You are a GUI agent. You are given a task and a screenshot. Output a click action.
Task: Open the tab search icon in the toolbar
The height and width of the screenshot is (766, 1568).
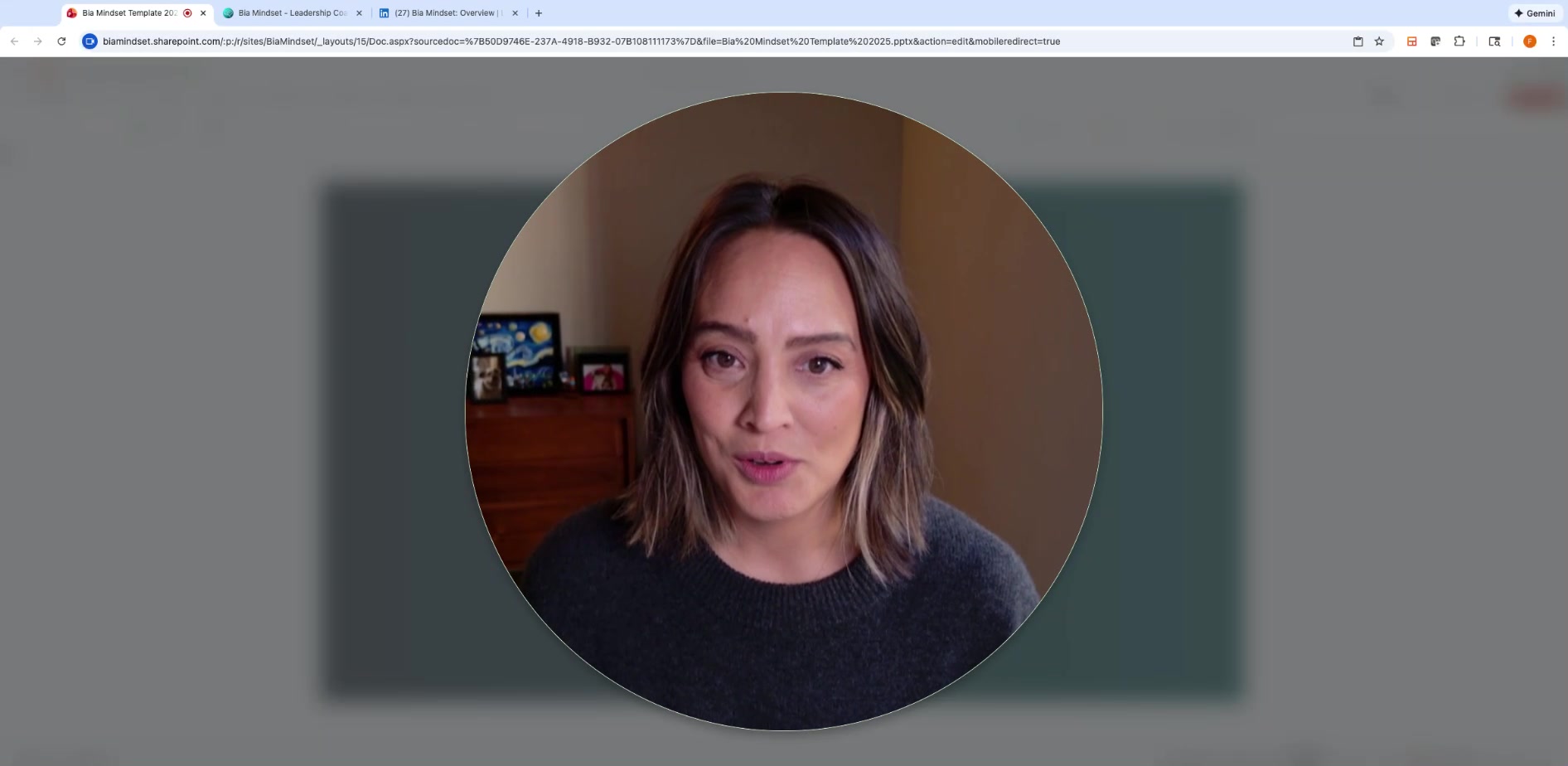1494,41
